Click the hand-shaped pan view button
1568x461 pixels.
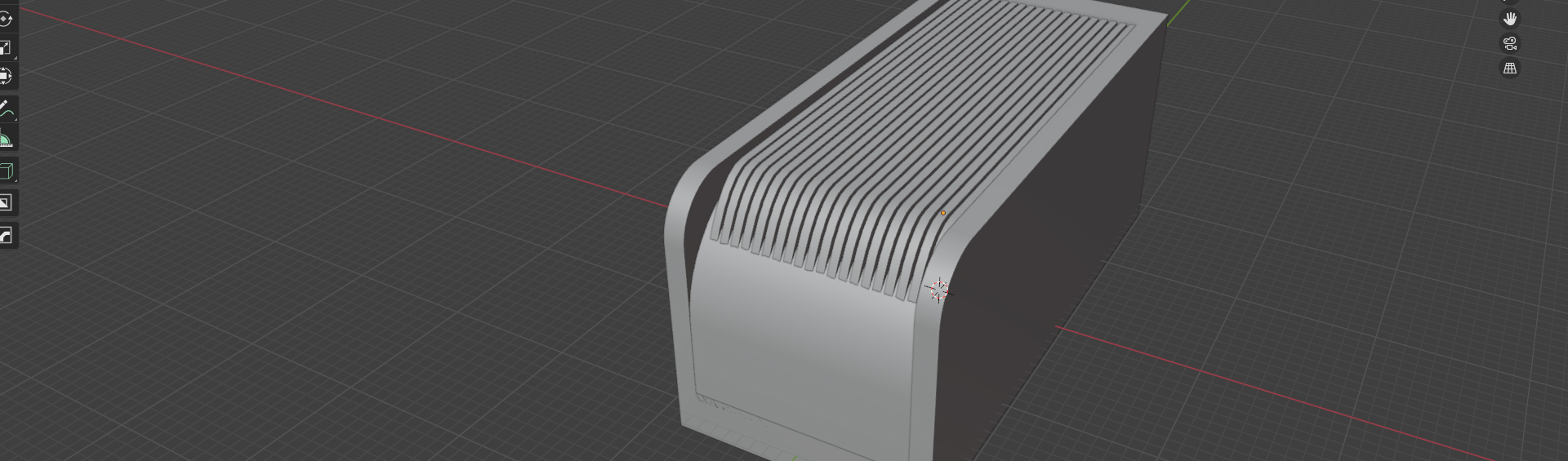tap(1510, 19)
